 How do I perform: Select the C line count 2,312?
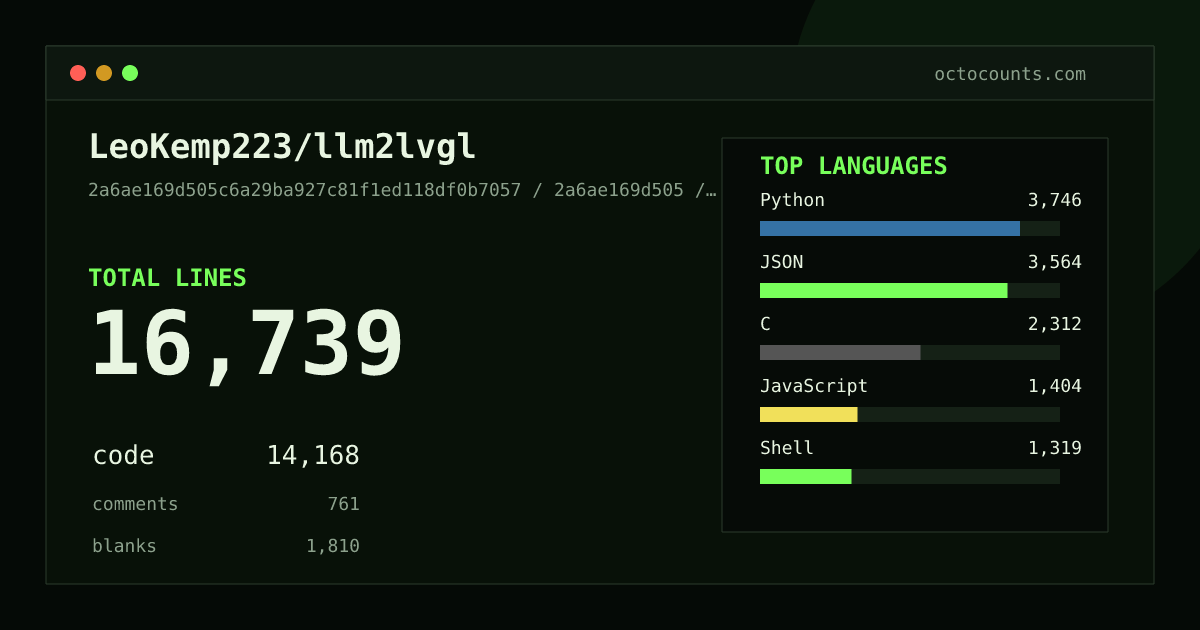click(x=1055, y=324)
